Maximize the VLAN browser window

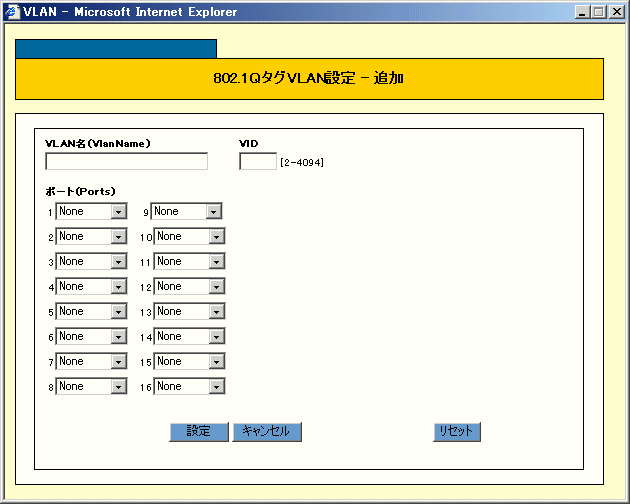pos(599,12)
